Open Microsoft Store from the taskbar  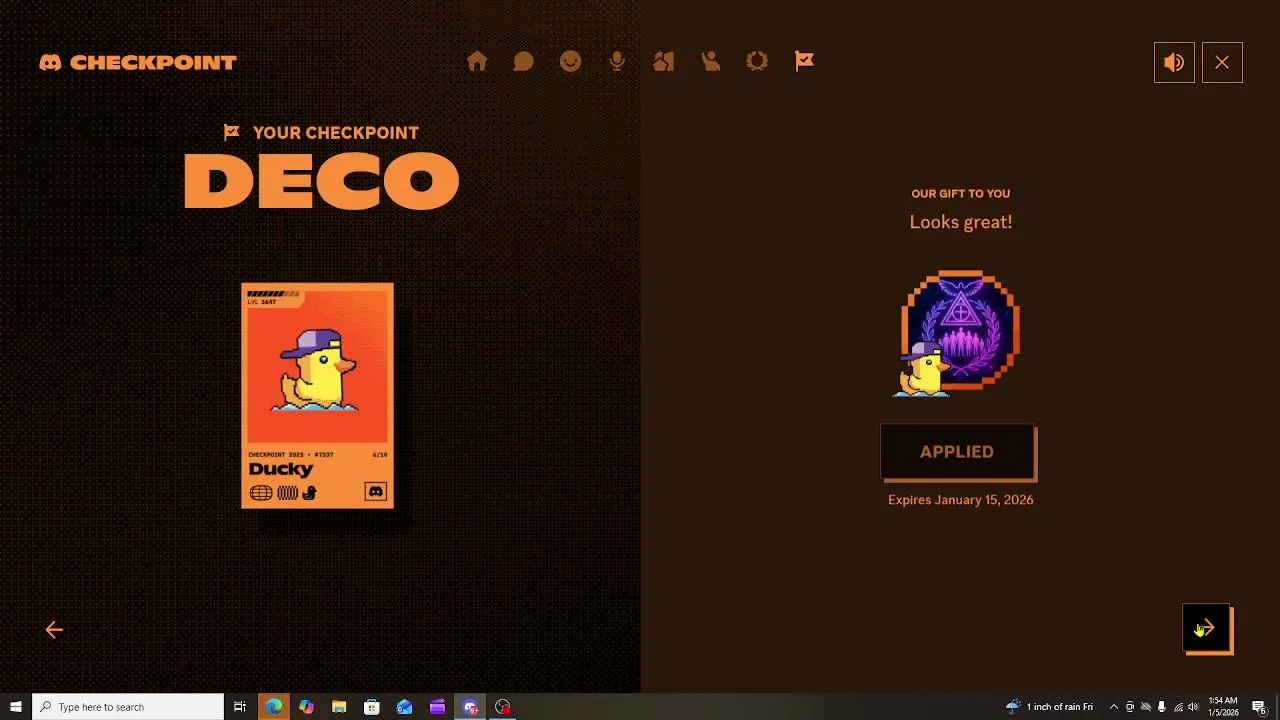coord(372,707)
